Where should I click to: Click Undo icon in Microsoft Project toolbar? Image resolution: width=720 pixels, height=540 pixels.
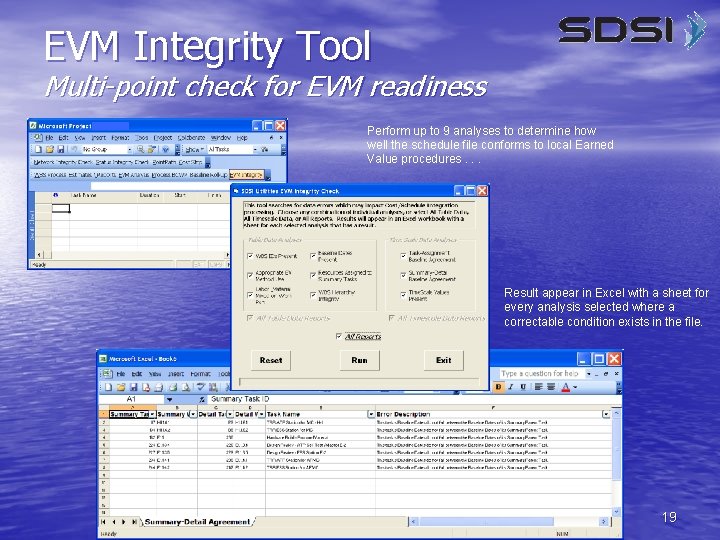73,150
